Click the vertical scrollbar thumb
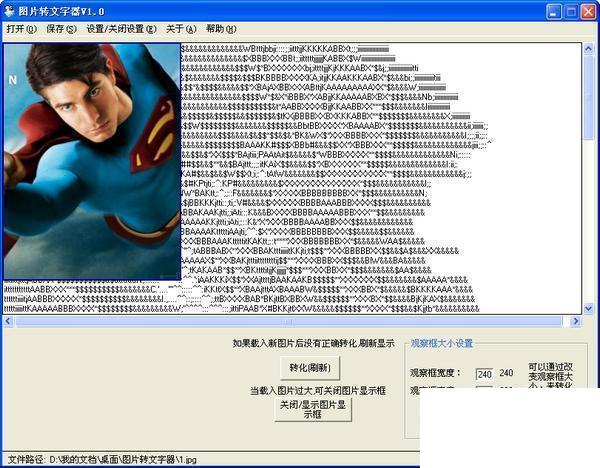This screenshot has width=600, height=468. tap(589, 96)
